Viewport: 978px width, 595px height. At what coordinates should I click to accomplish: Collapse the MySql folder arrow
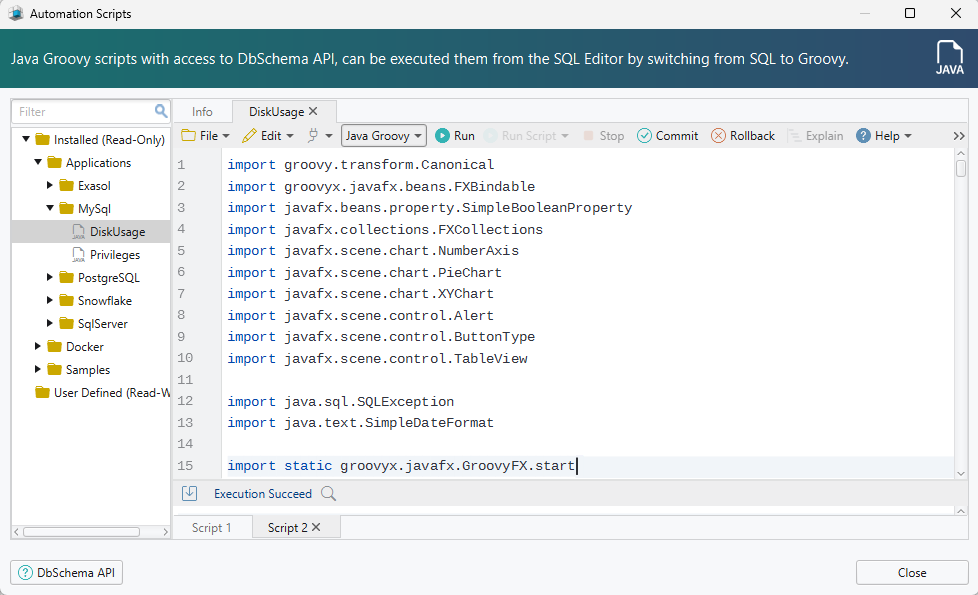pyautogui.click(x=50, y=208)
